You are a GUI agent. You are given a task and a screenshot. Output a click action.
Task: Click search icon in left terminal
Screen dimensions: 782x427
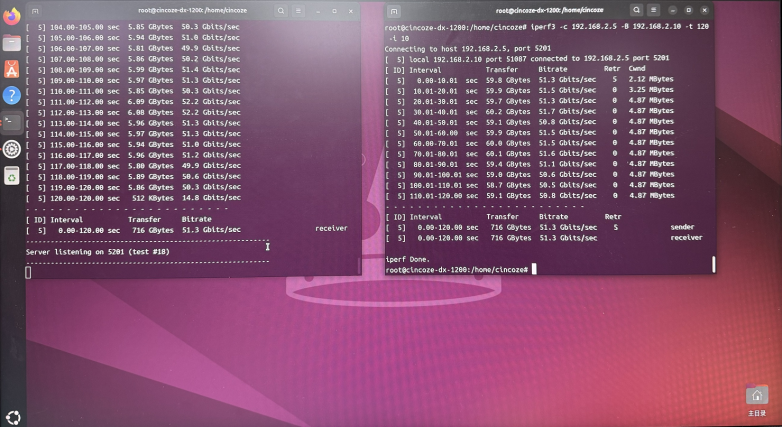coord(283,10)
